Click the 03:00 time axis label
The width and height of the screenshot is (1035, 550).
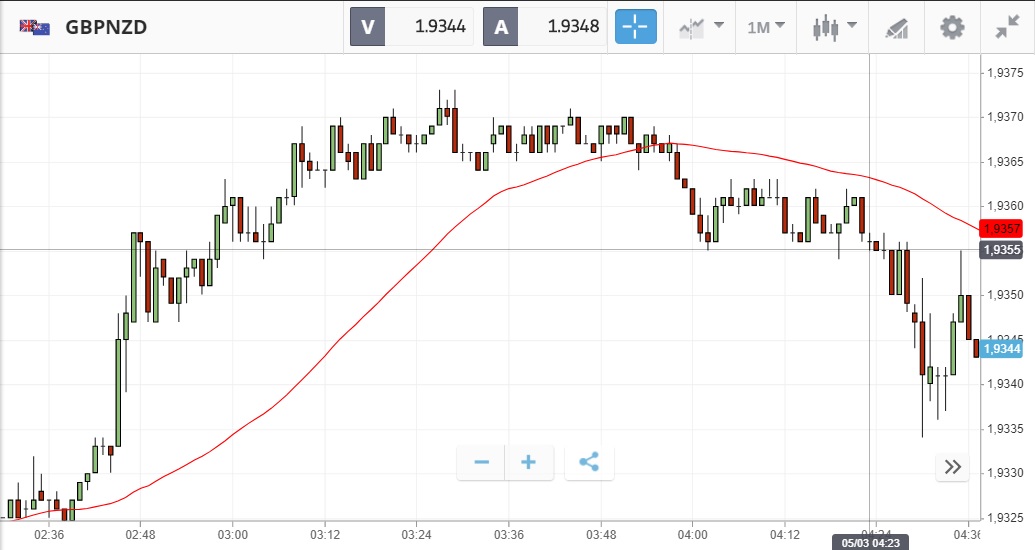[232, 535]
